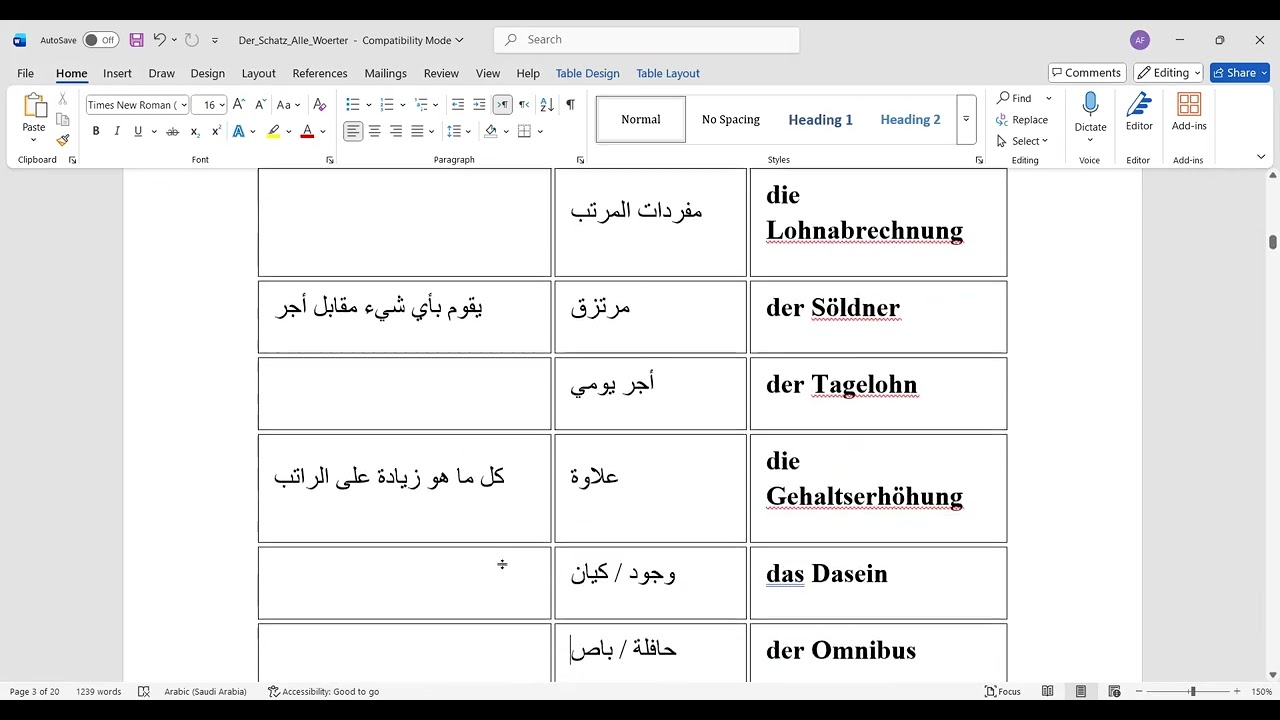1280x720 pixels.
Task: Toggle AutoSave switch
Action: [x=100, y=40]
